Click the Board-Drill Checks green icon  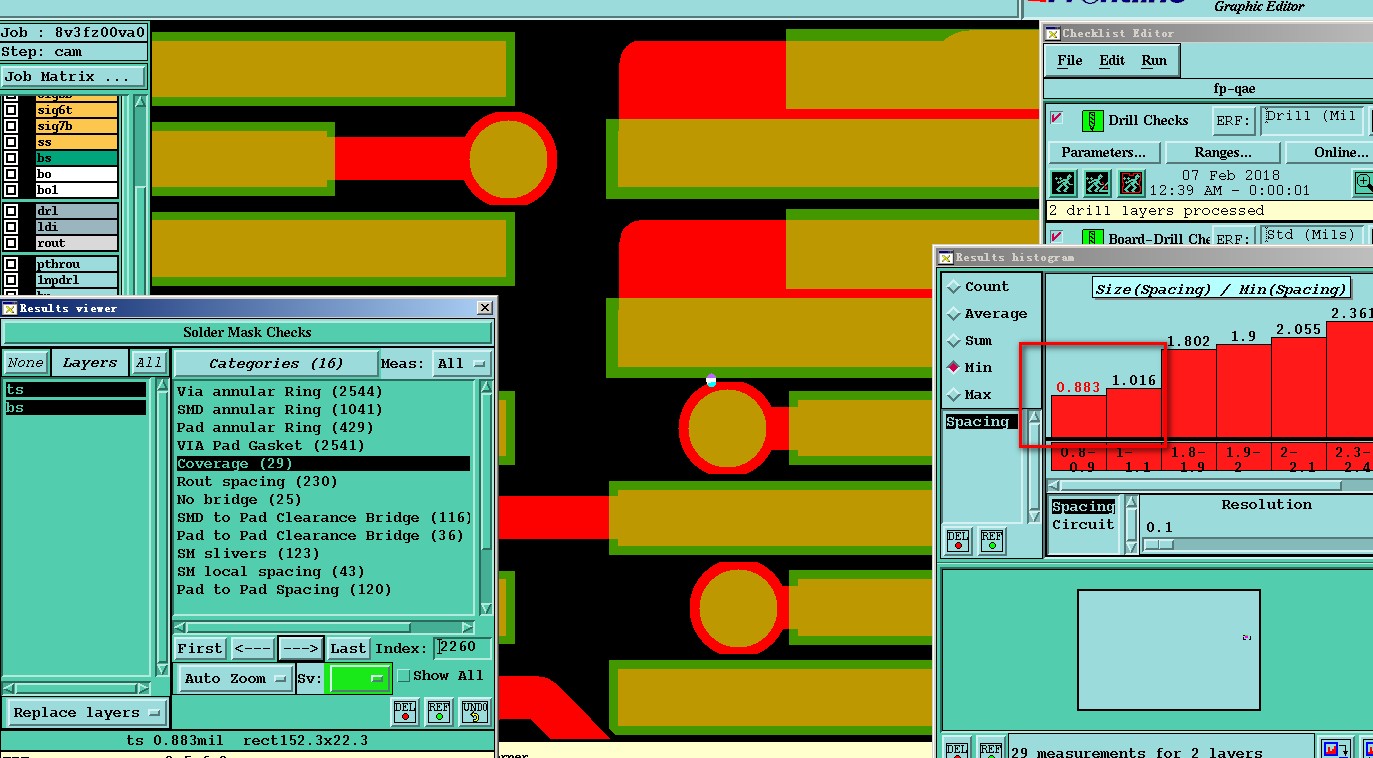coord(1092,238)
